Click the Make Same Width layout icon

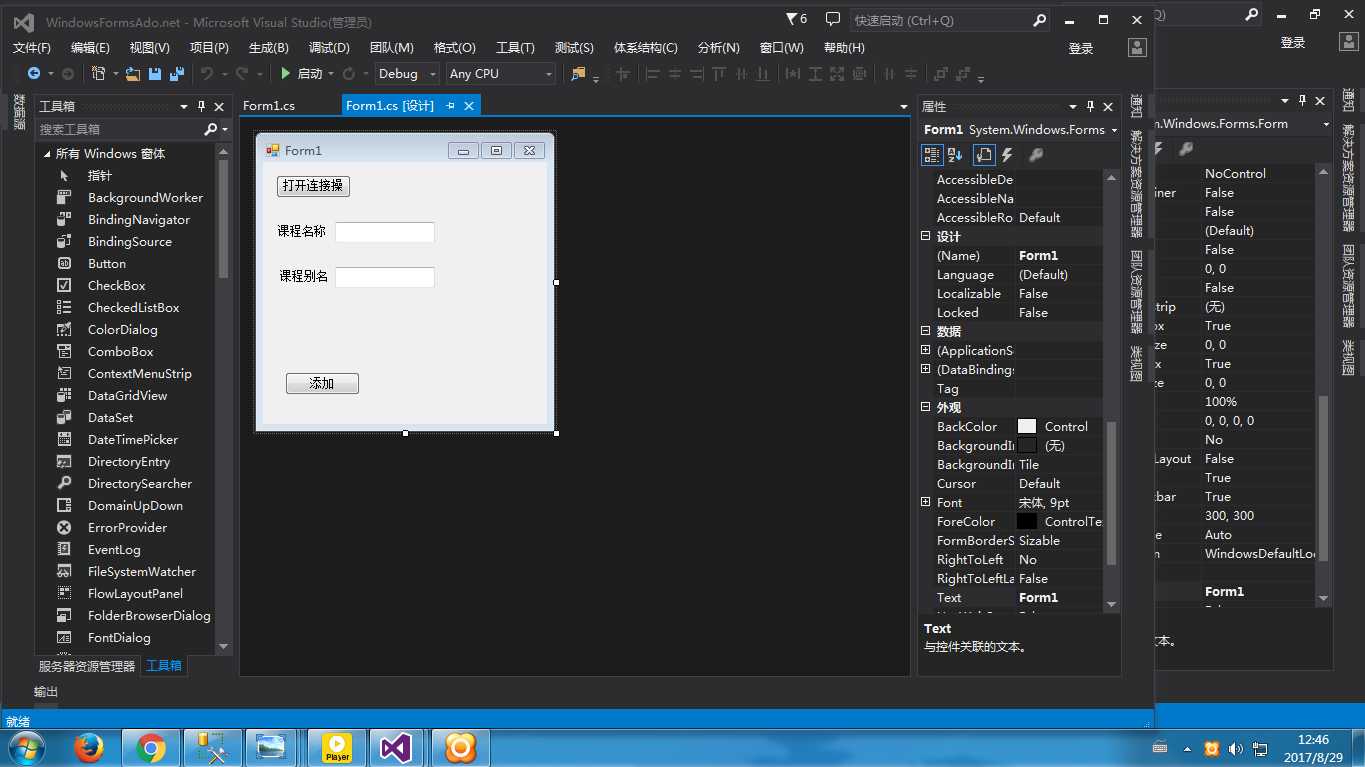793,74
